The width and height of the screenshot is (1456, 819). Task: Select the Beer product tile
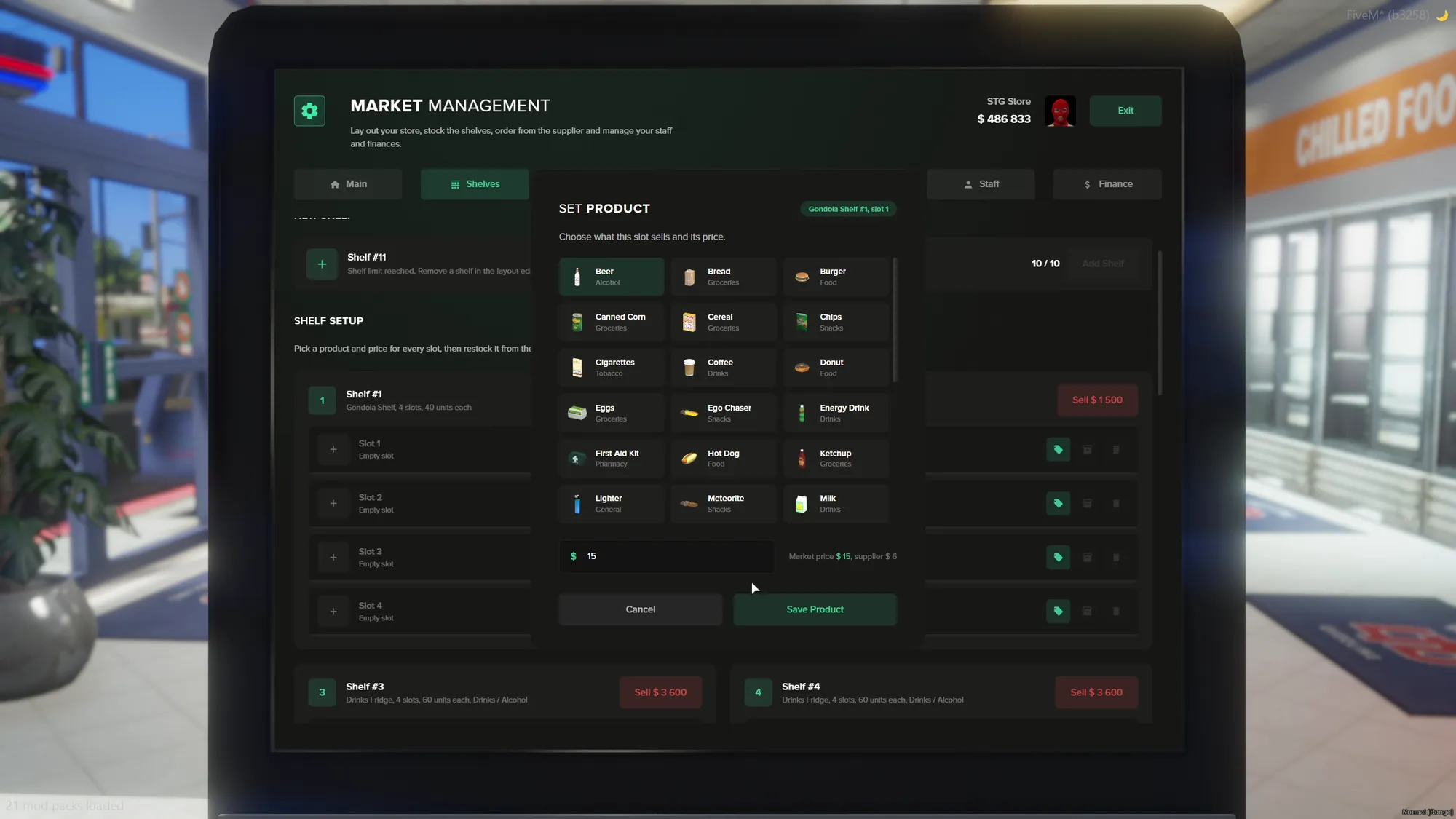[x=612, y=277]
